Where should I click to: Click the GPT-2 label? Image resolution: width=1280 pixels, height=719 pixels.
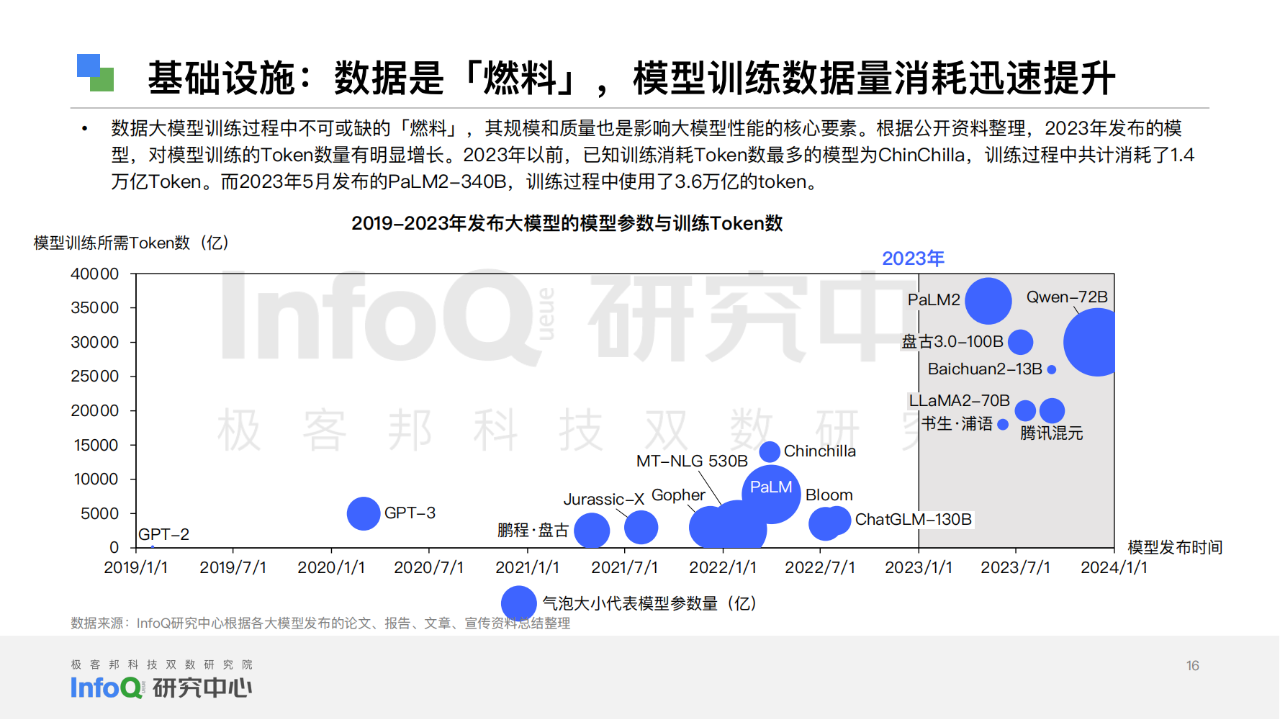(163, 534)
